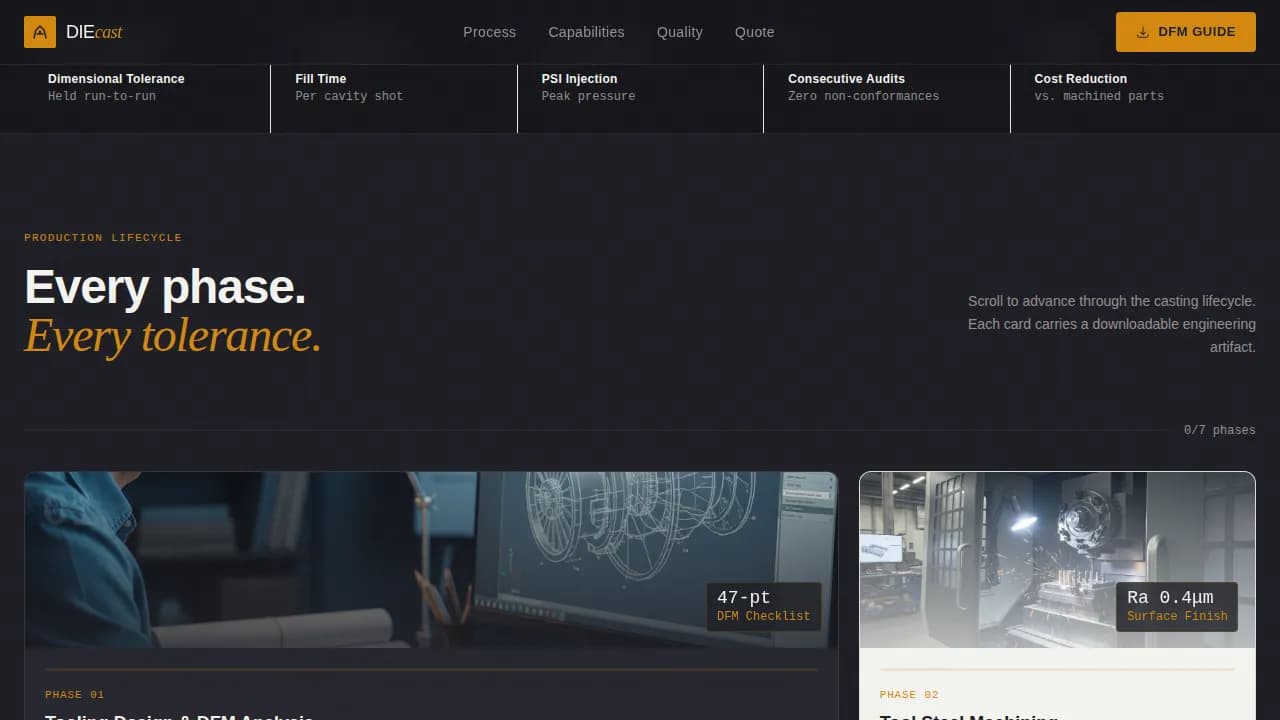Click the 0/7 phases progress indicator

[1220, 430]
